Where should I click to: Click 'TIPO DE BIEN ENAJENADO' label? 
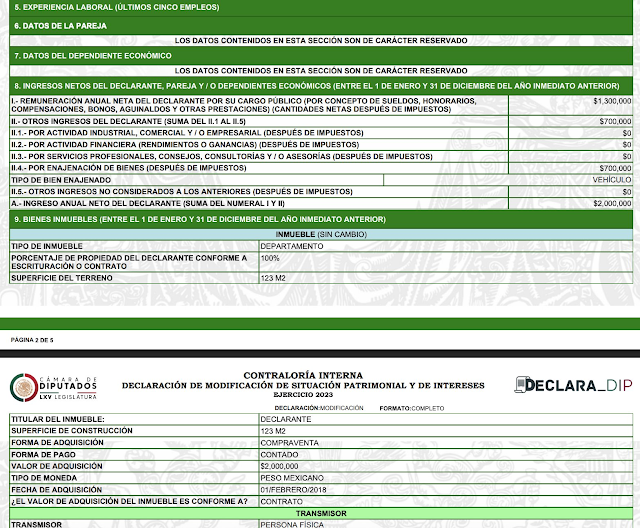[61, 180]
